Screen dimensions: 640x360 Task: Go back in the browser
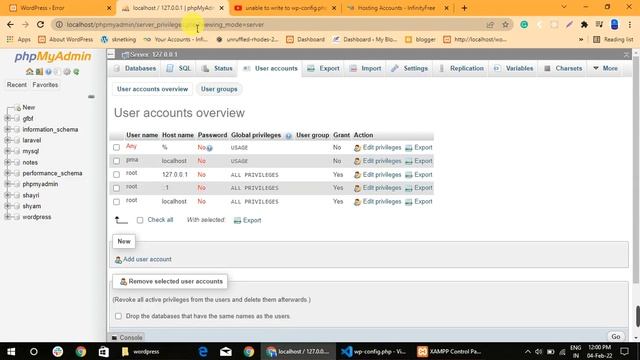tap(10, 24)
